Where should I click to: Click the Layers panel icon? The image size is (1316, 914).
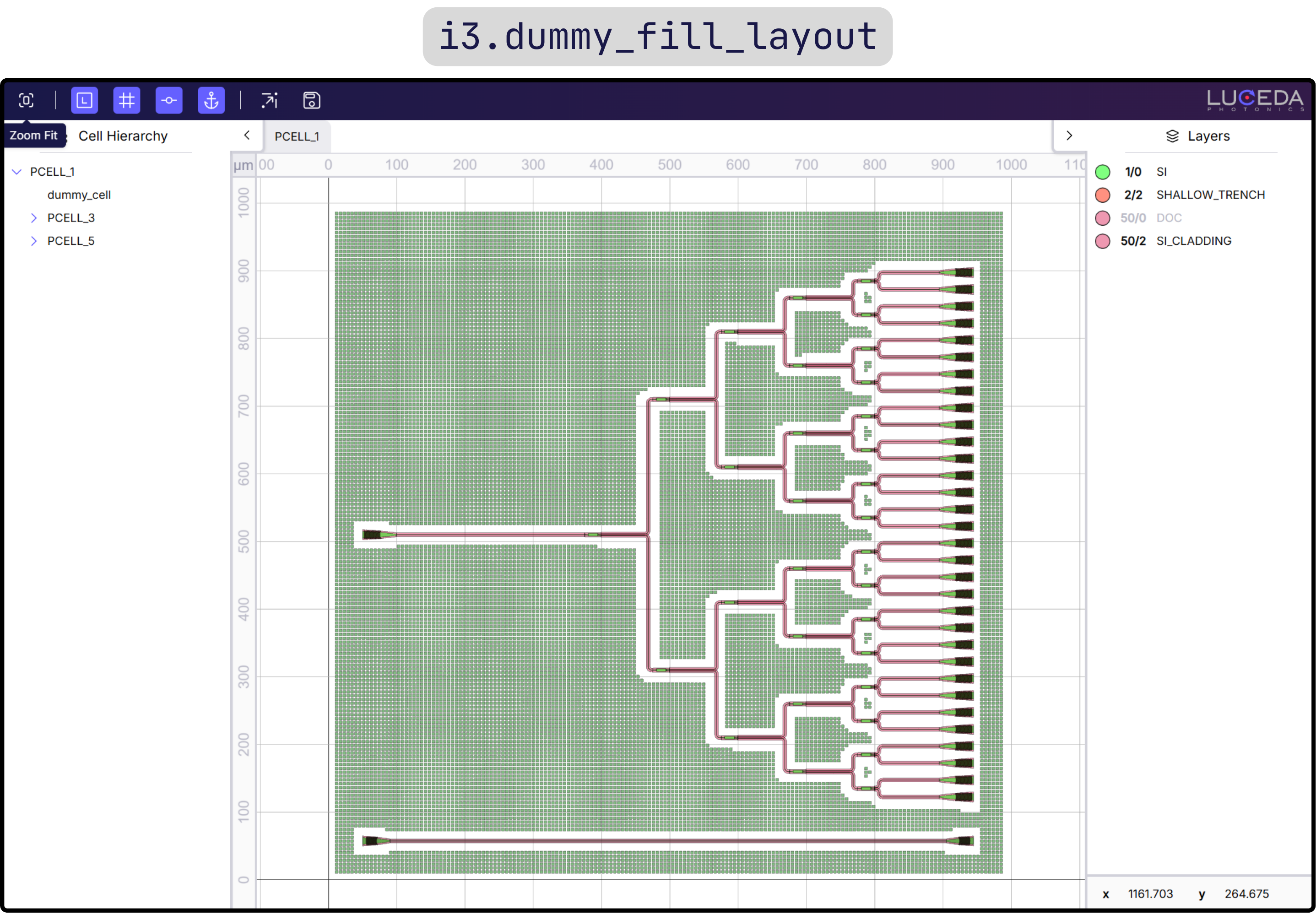coord(1172,136)
